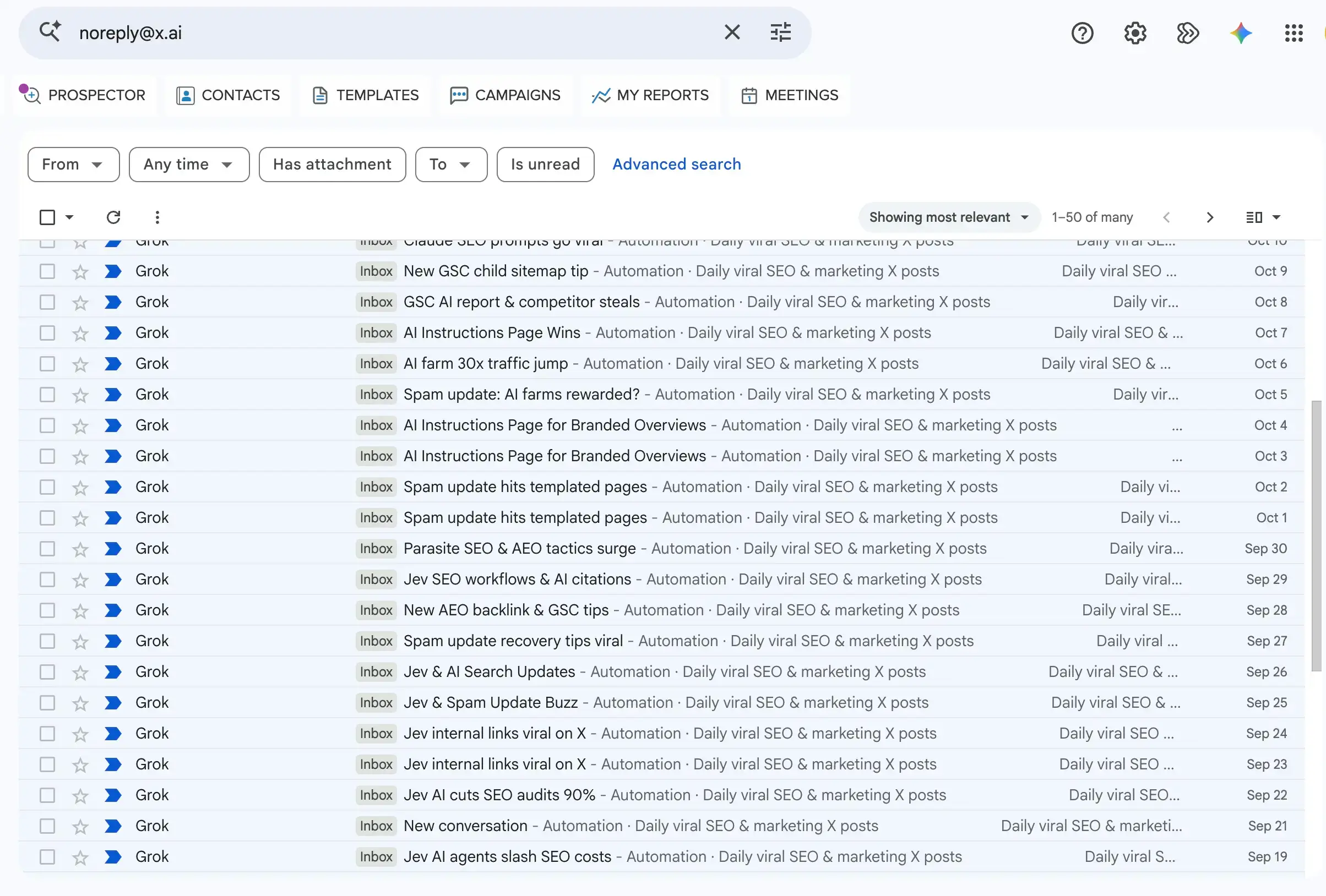Open Settings gear icon
This screenshot has width=1326, height=896.
click(1135, 33)
